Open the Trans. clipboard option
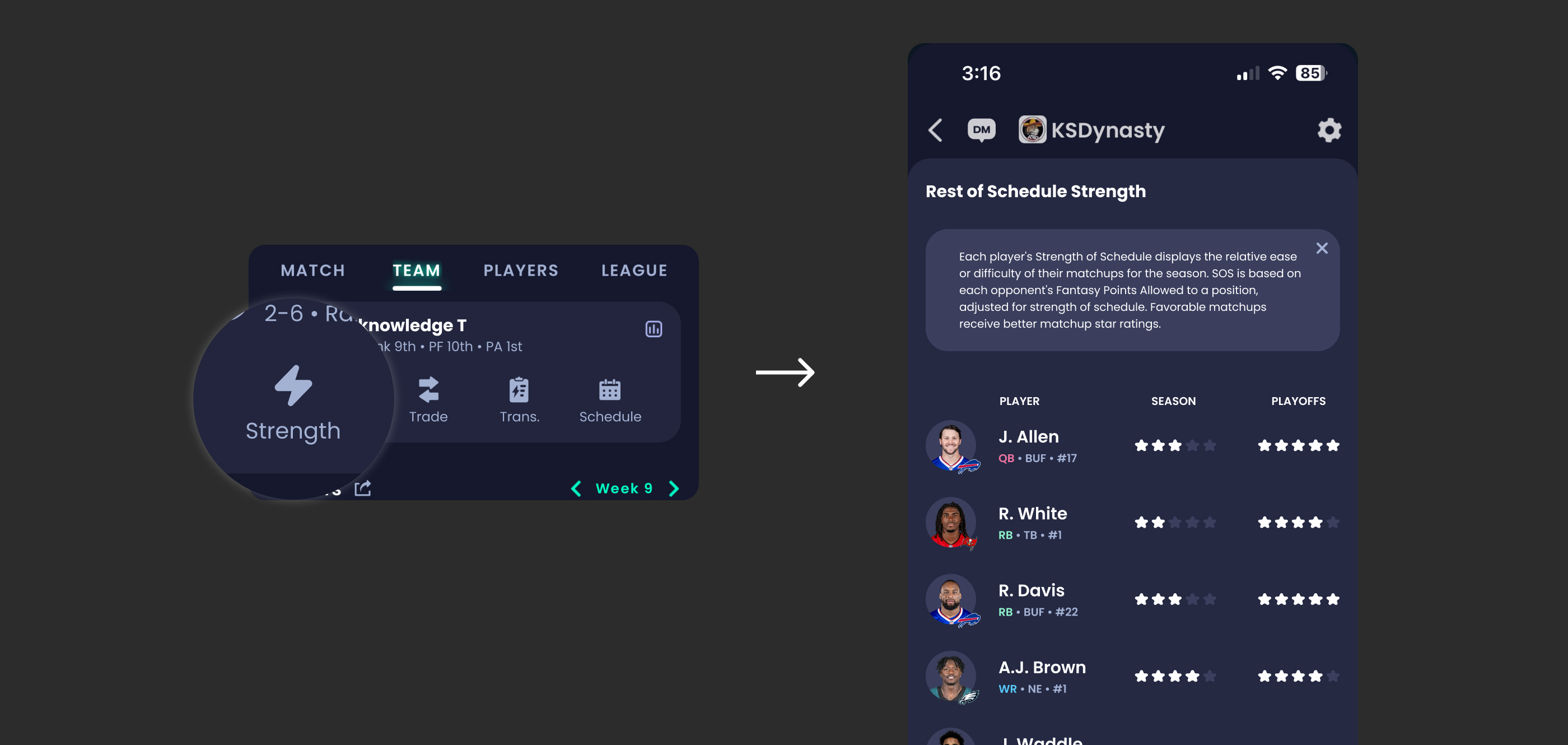The image size is (1568, 745). click(x=519, y=400)
